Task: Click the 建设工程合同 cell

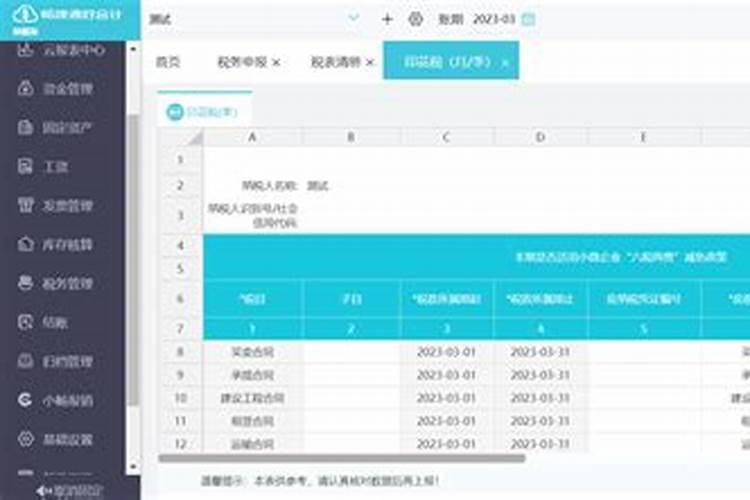Action: click(253, 398)
